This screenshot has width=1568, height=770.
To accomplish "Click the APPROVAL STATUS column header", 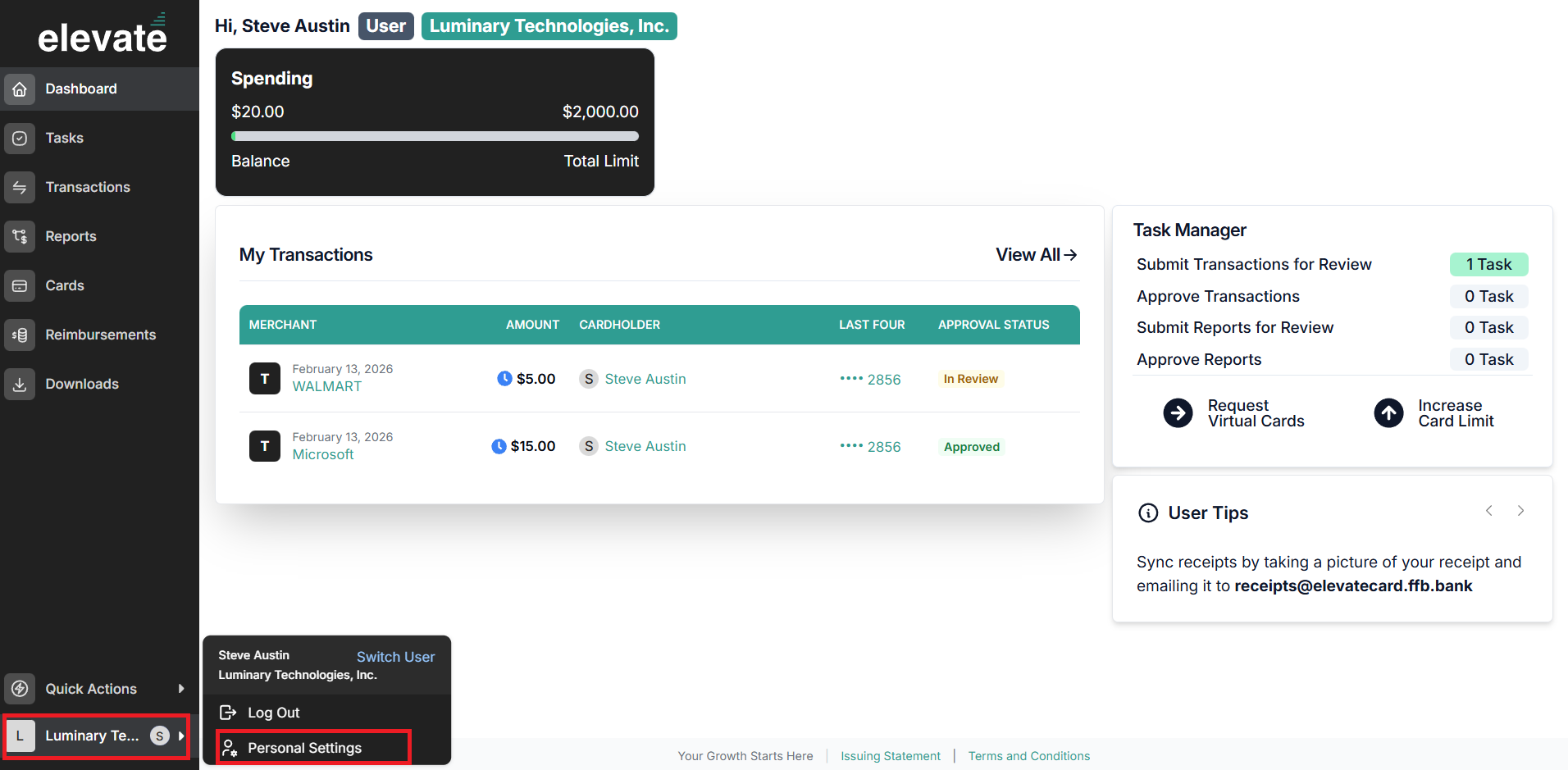I will click(994, 325).
